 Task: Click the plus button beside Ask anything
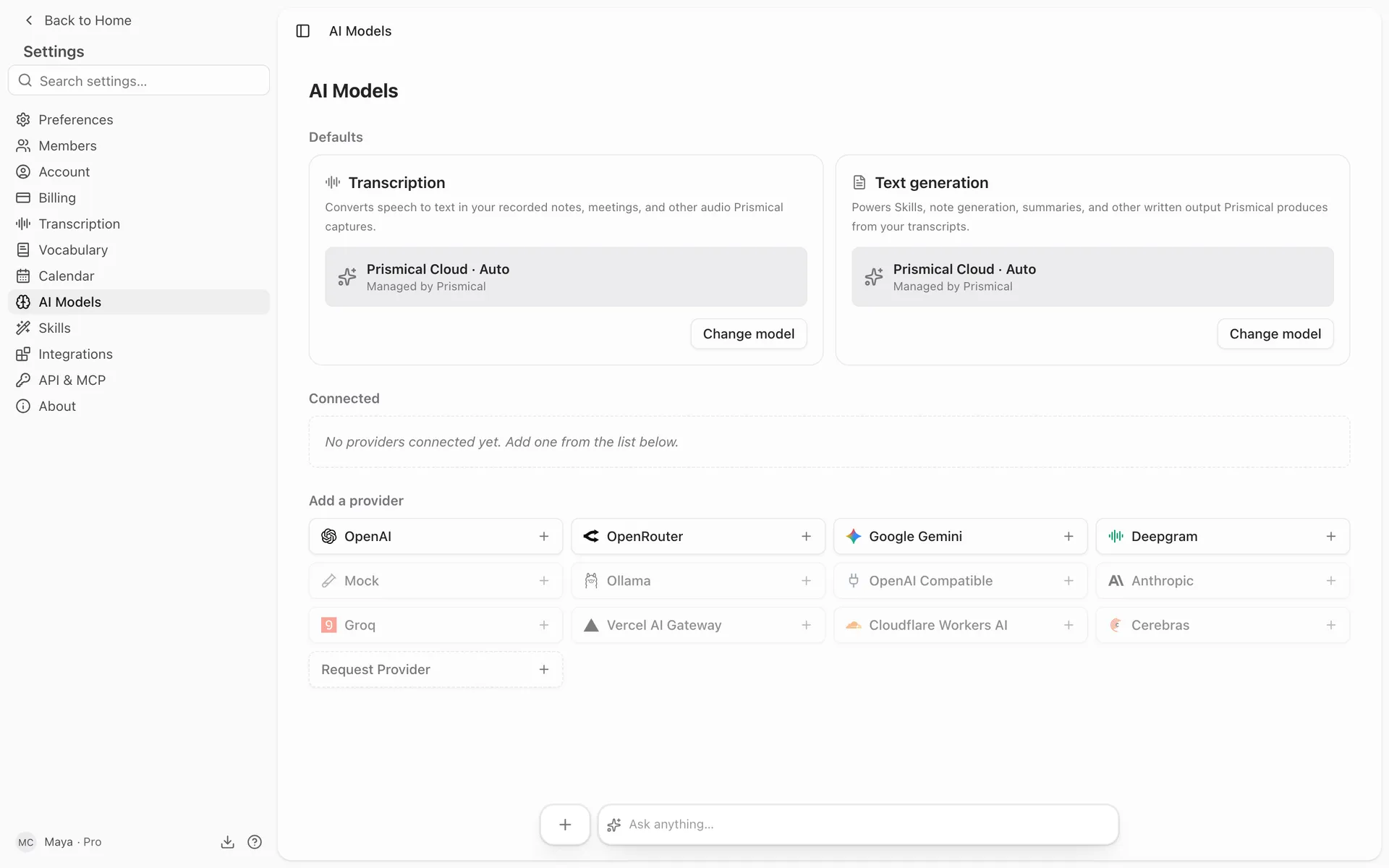(x=565, y=825)
